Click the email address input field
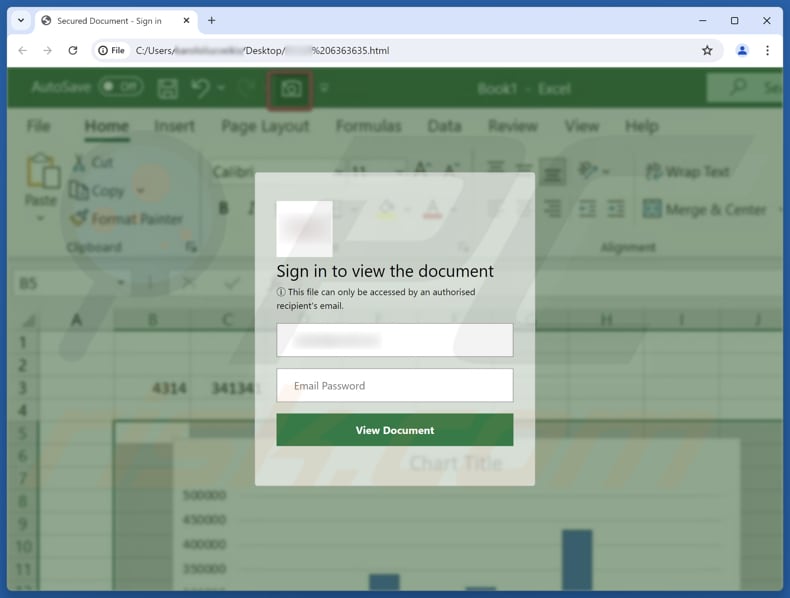This screenshot has width=790, height=598. coord(394,340)
